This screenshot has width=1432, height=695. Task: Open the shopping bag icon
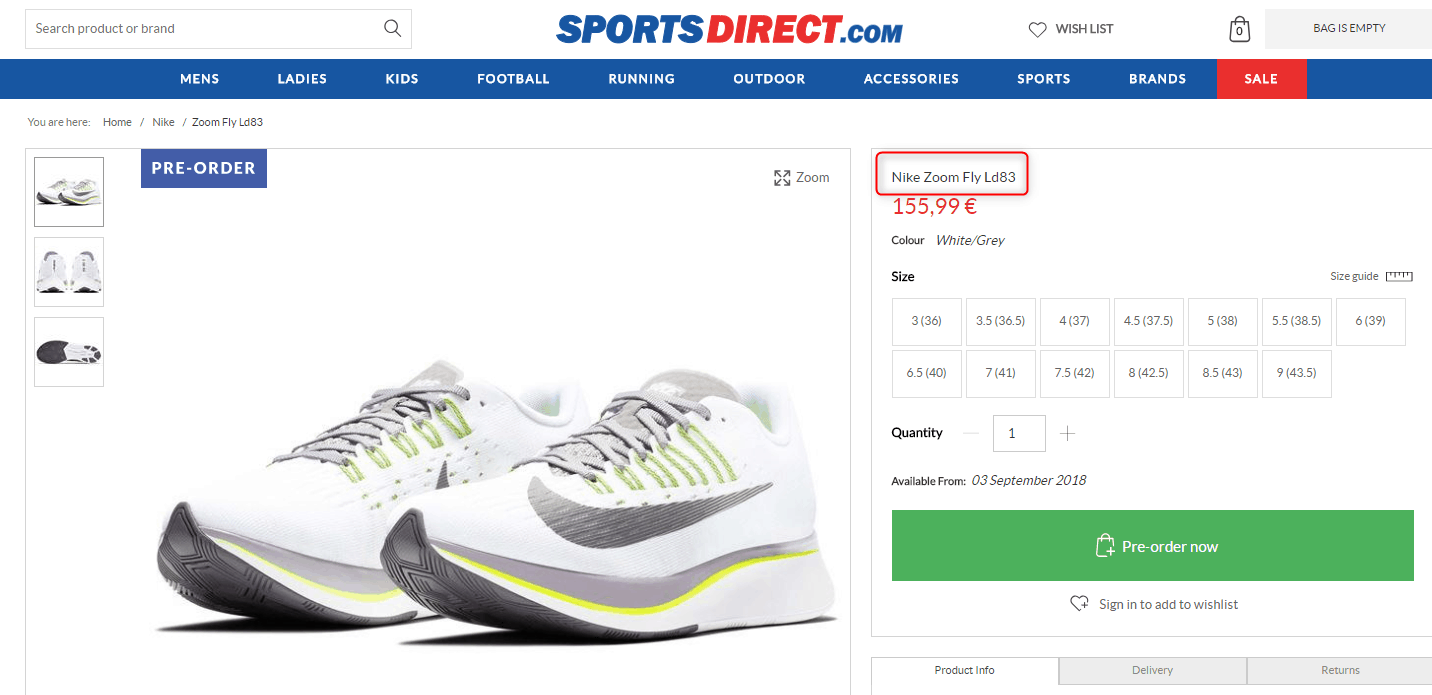coord(1239,29)
